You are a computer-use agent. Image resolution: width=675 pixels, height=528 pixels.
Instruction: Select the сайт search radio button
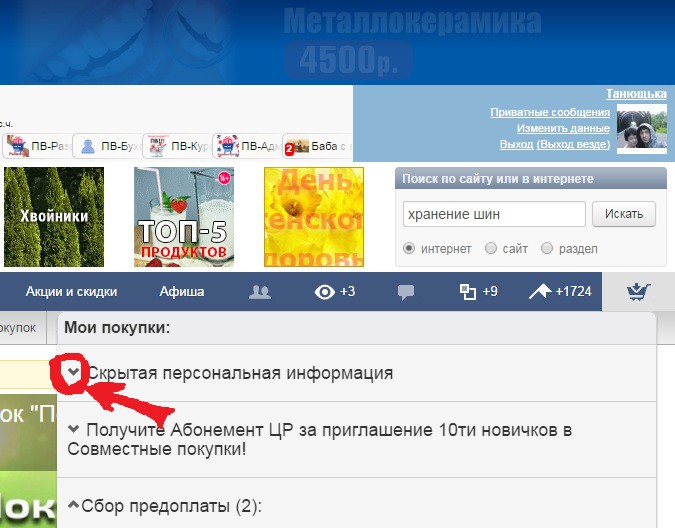[x=490, y=249]
